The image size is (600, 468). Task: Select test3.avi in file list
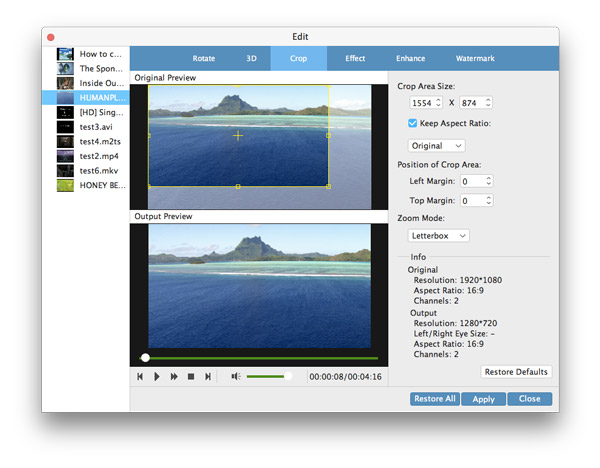click(86, 127)
